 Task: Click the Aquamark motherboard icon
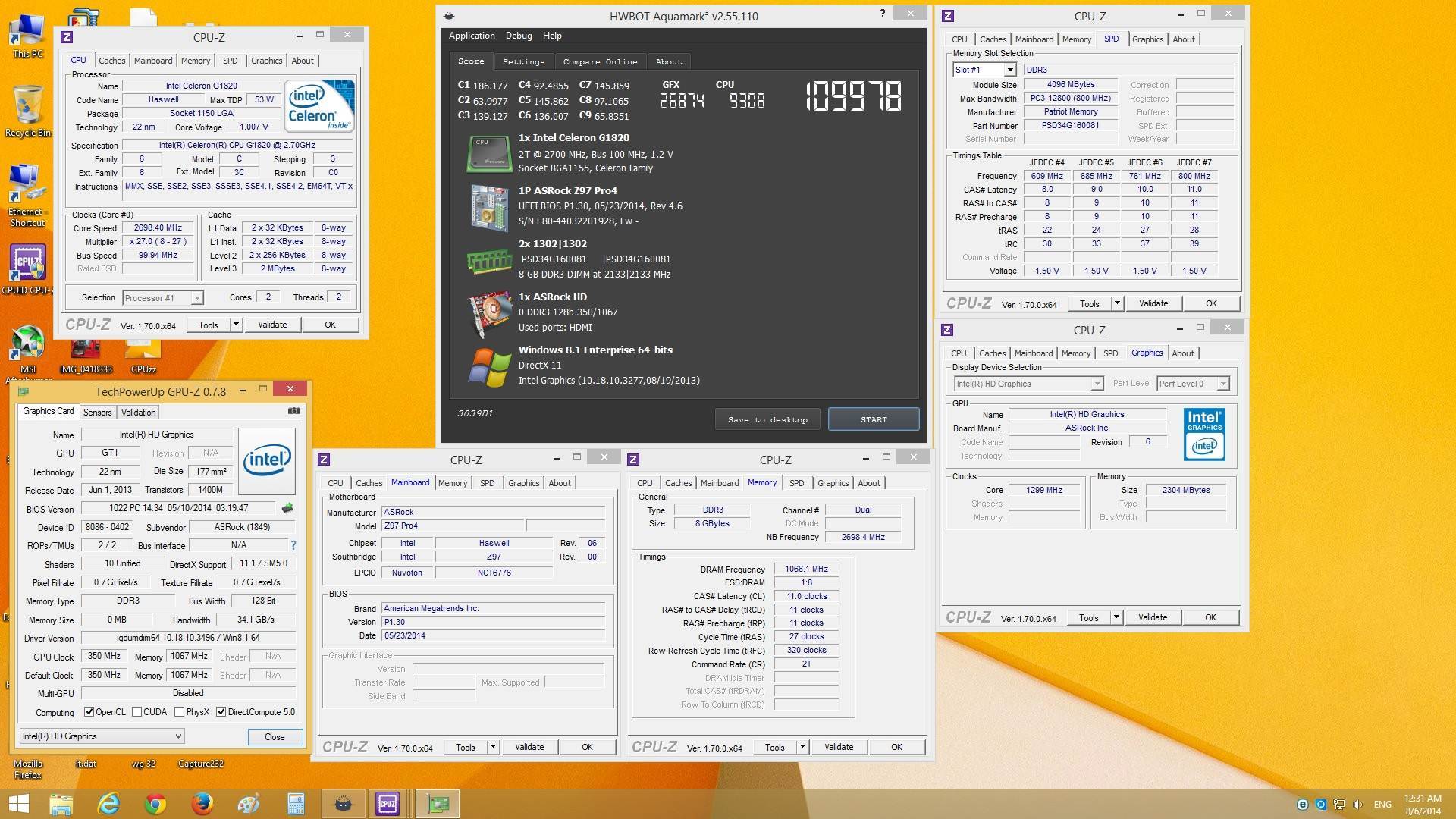click(x=488, y=207)
